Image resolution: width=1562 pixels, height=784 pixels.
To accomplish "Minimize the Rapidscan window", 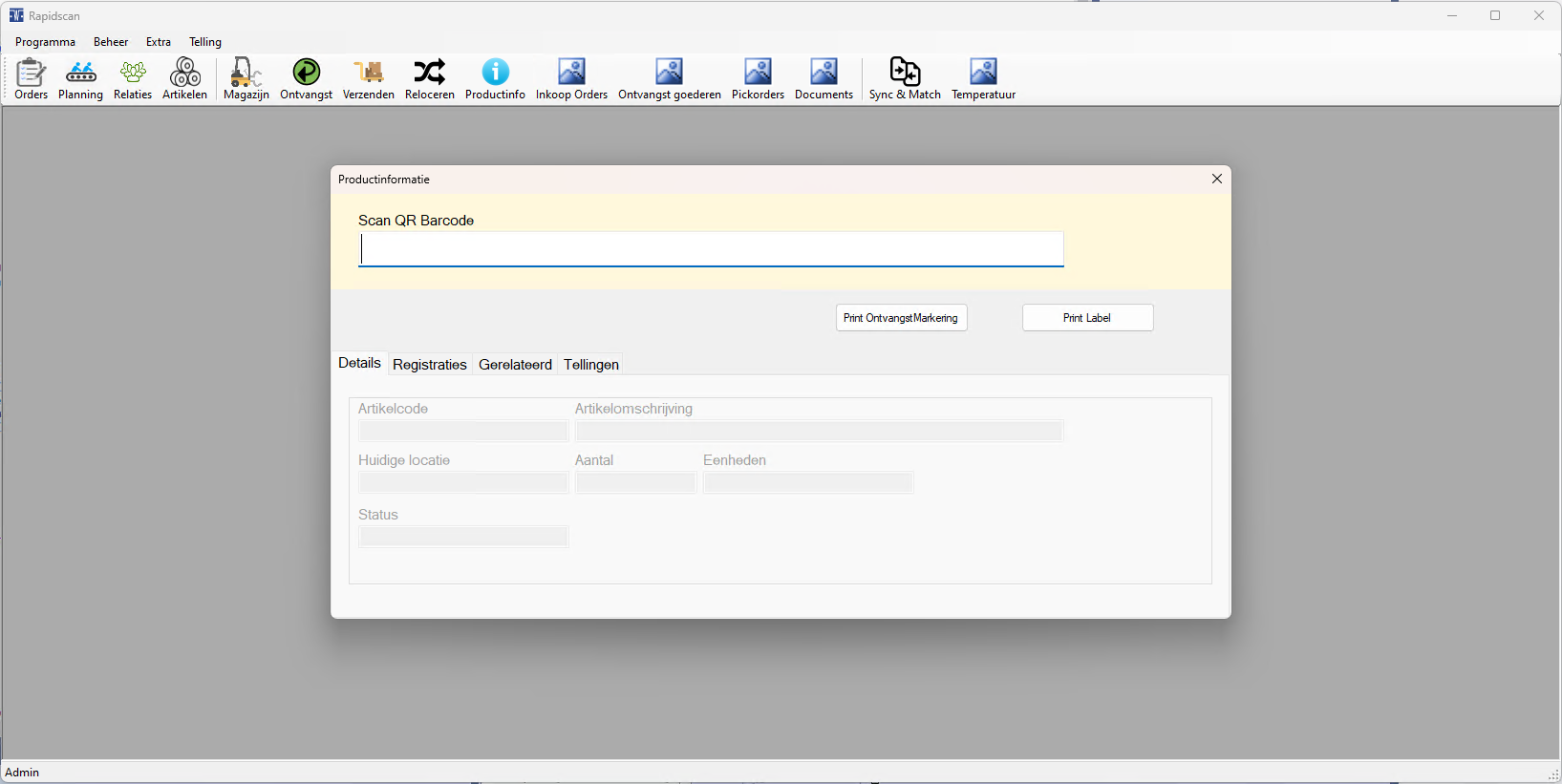I will [1452, 15].
